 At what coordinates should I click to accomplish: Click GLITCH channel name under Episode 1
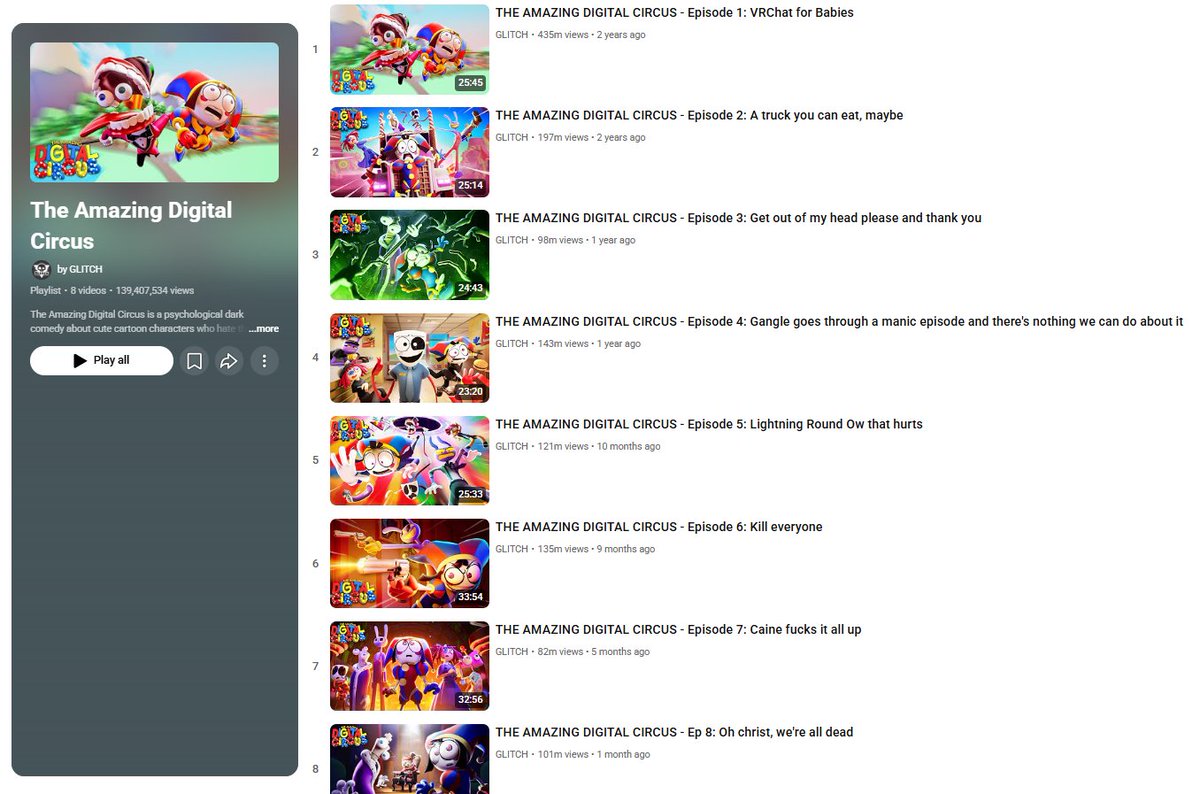tap(512, 35)
